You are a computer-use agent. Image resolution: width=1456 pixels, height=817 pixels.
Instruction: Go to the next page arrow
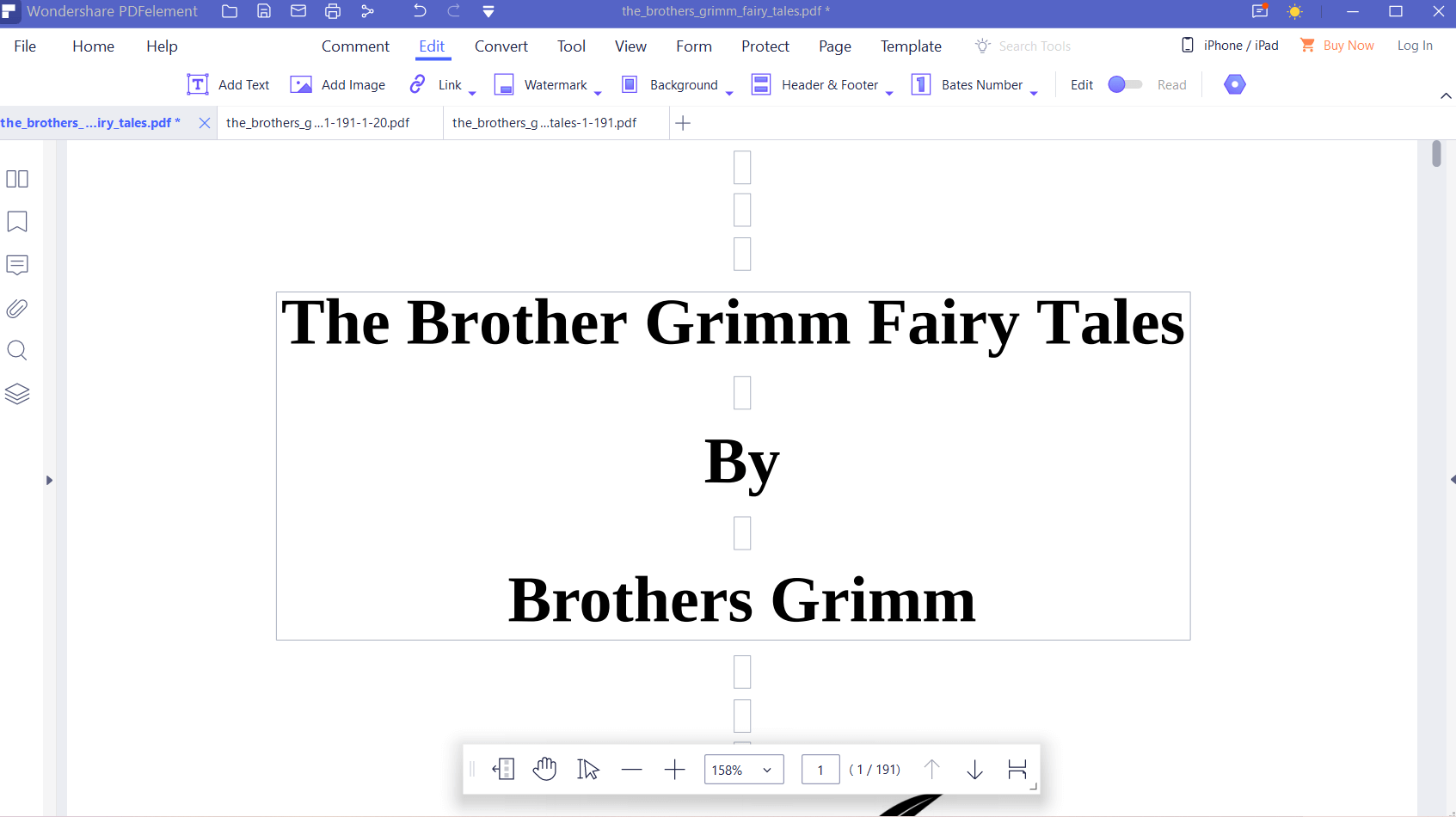[974, 770]
